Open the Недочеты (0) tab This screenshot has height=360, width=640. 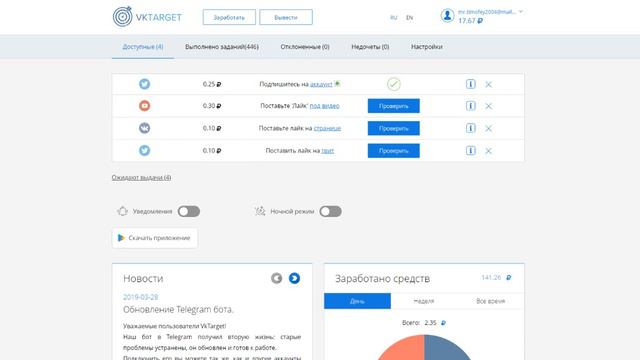(370, 47)
